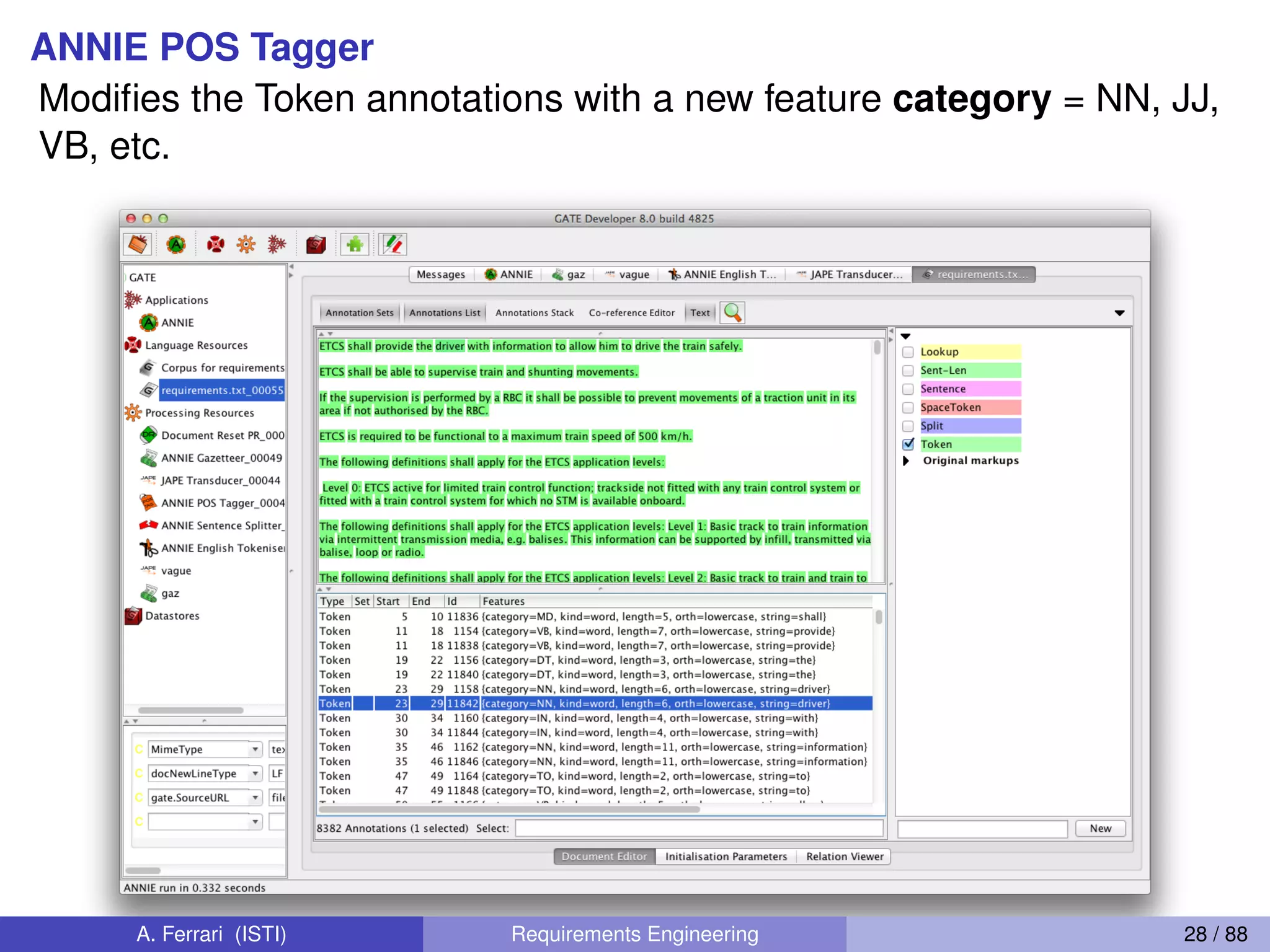Click the New annotation set button
Viewport: 1270px width, 952px height.
1101,829
